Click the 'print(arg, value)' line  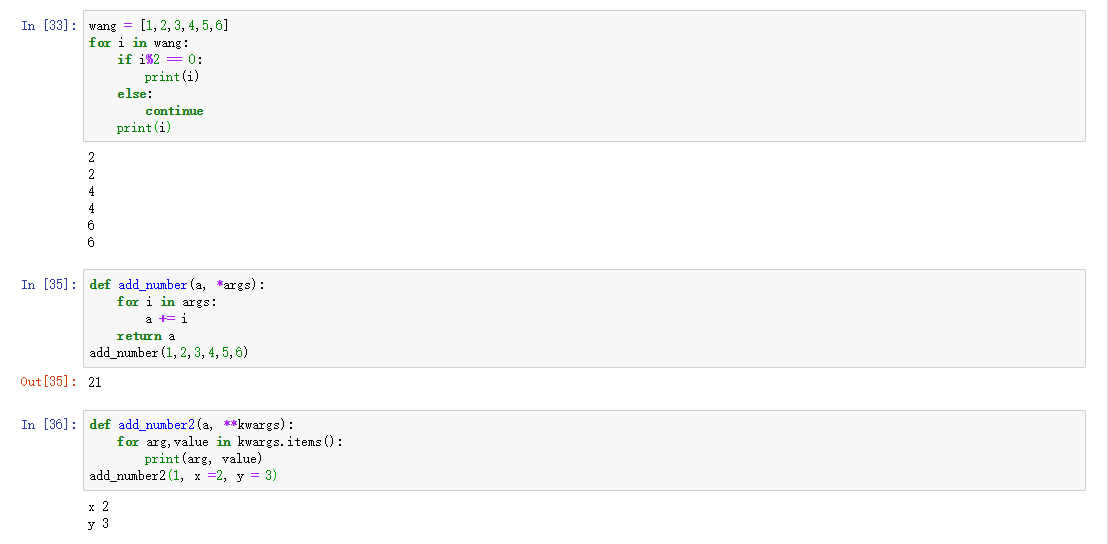203,459
